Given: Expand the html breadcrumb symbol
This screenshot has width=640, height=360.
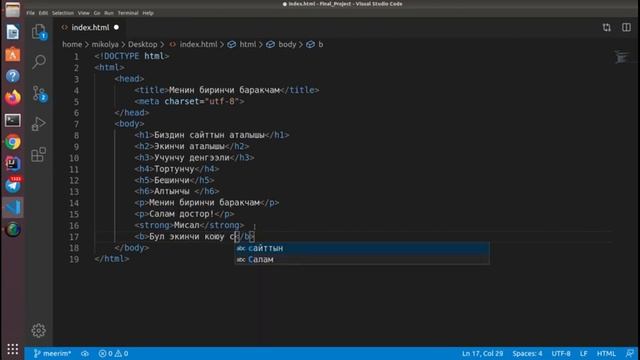Looking at the screenshot, I should click(x=242, y=44).
